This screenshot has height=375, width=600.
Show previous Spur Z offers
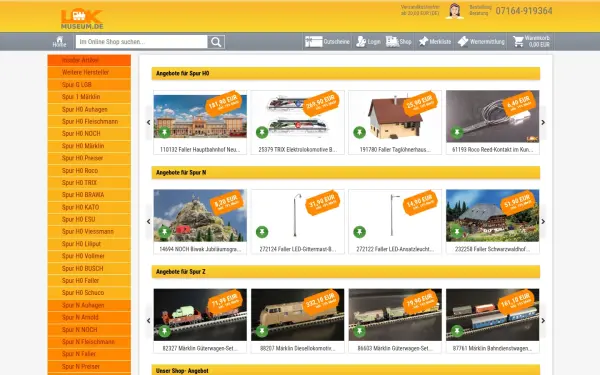click(x=148, y=321)
